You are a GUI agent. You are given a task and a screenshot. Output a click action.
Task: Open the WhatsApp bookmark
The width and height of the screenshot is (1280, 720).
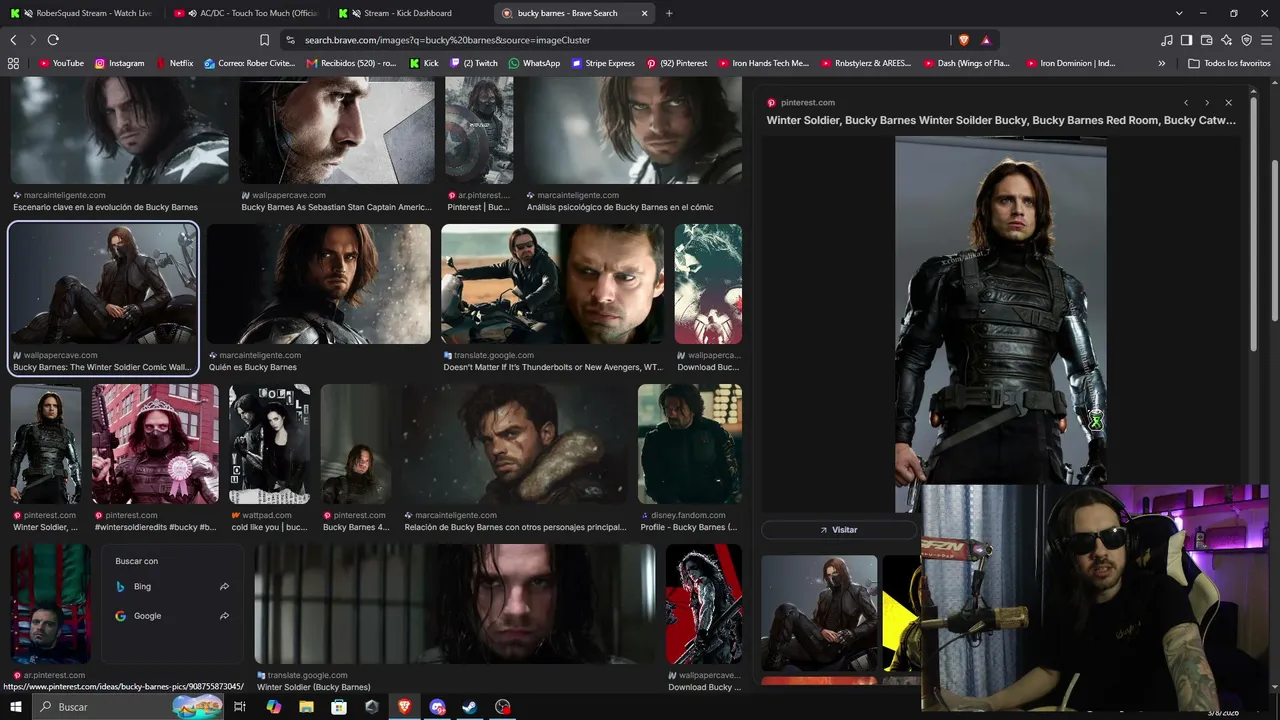pyautogui.click(x=534, y=63)
